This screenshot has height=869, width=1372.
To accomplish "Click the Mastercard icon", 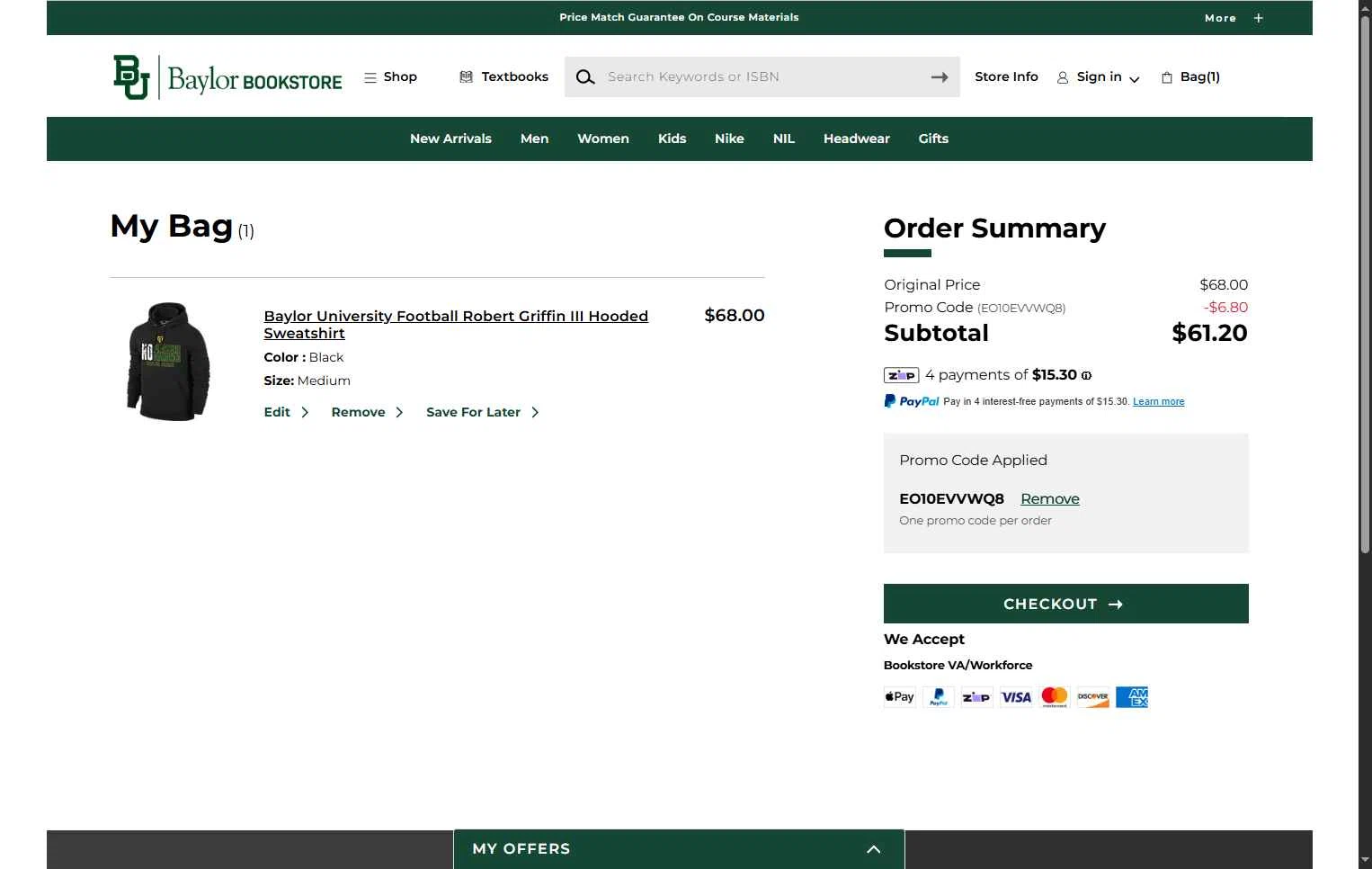I will pyautogui.click(x=1055, y=697).
